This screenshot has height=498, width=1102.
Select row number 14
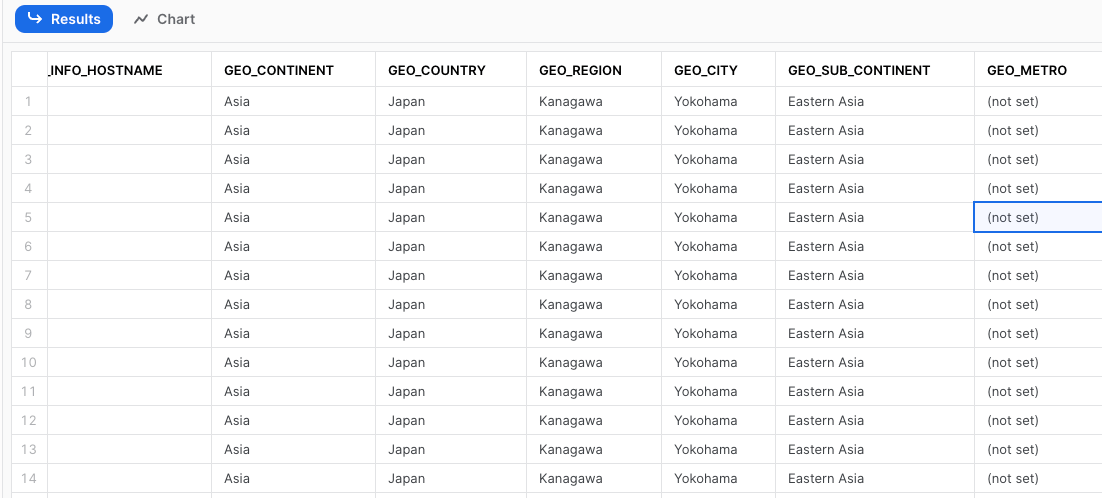click(29, 478)
